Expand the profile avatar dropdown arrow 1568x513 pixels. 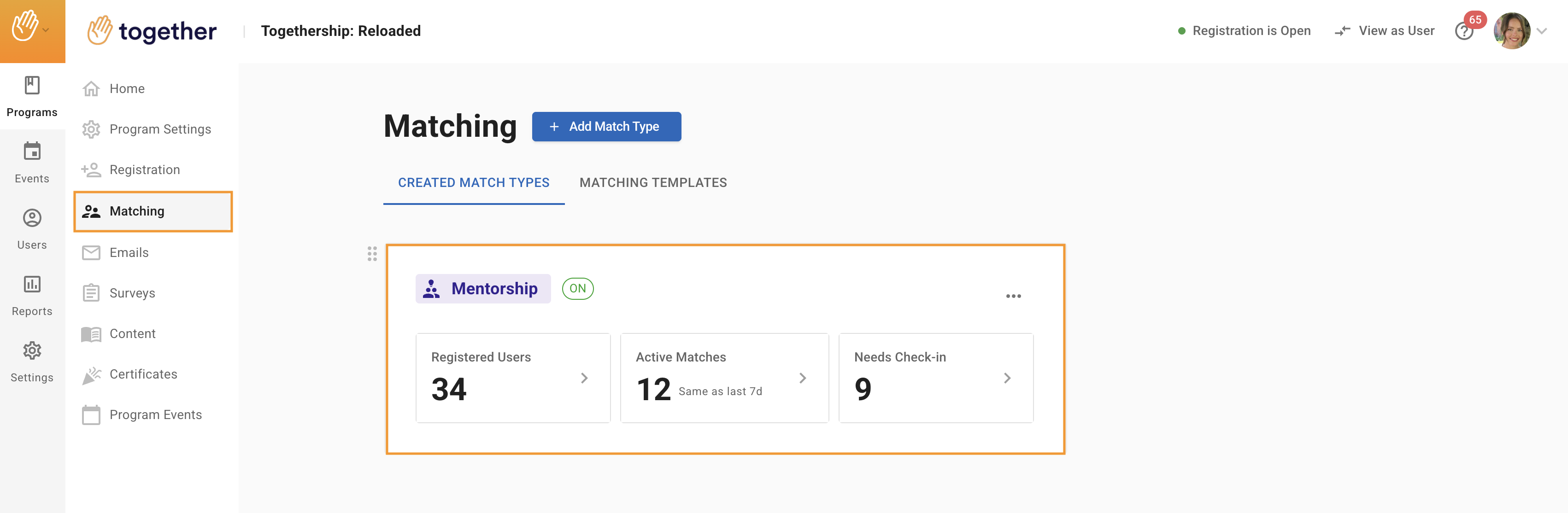click(1541, 31)
